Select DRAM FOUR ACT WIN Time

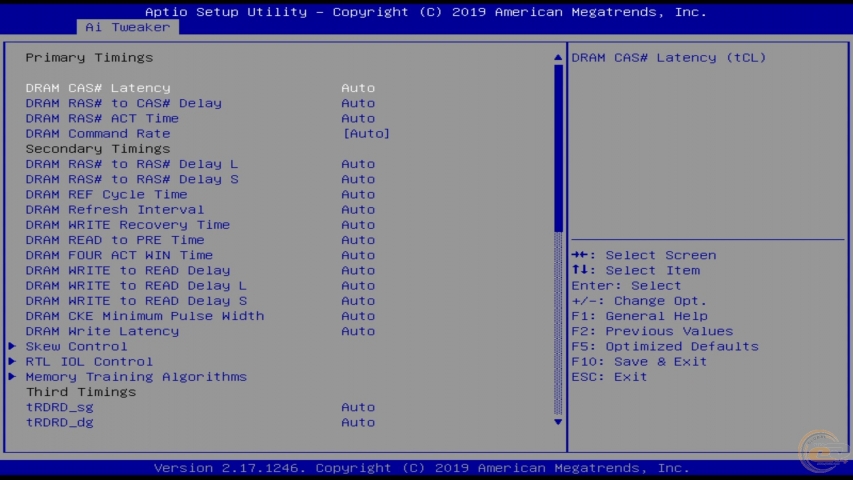pos(119,255)
